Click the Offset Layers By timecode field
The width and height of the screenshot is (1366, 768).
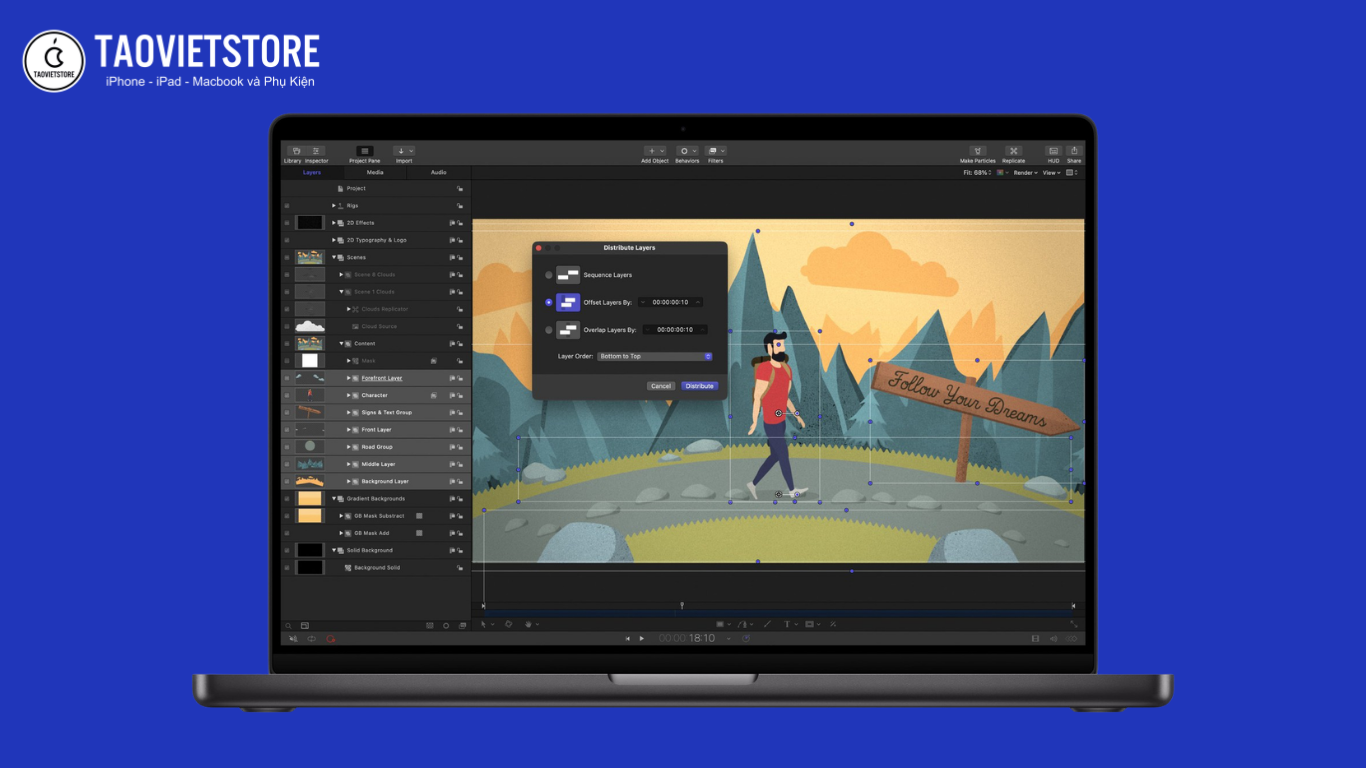click(671, 302)
